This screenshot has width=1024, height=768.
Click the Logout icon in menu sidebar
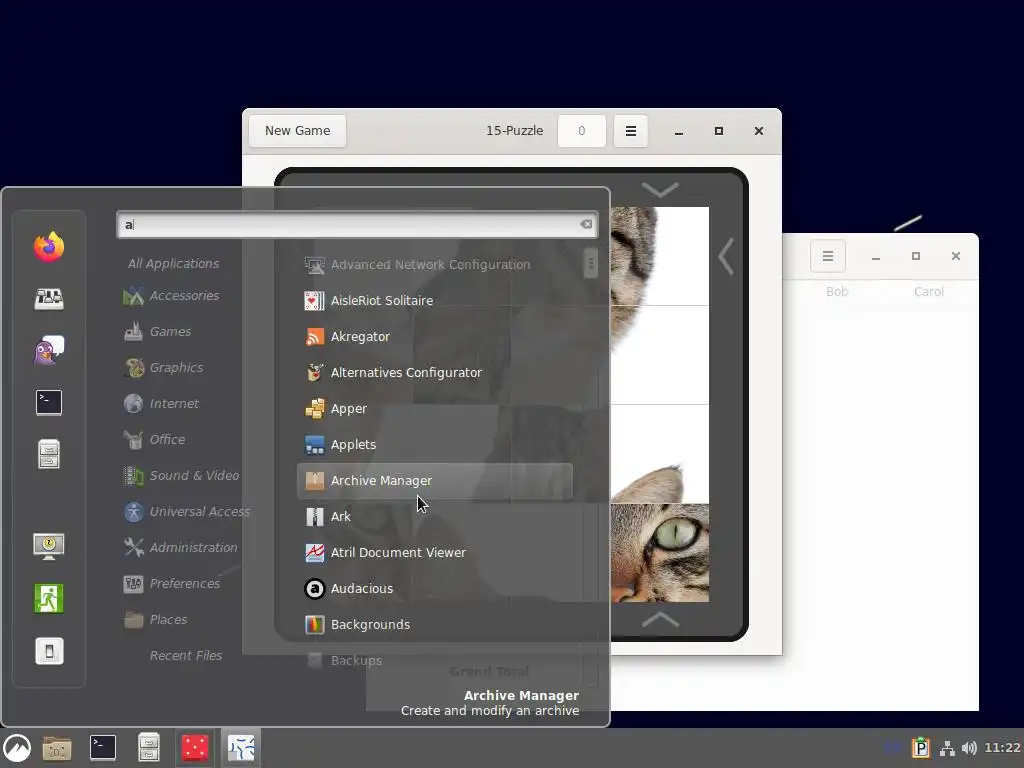click(49, 598)
